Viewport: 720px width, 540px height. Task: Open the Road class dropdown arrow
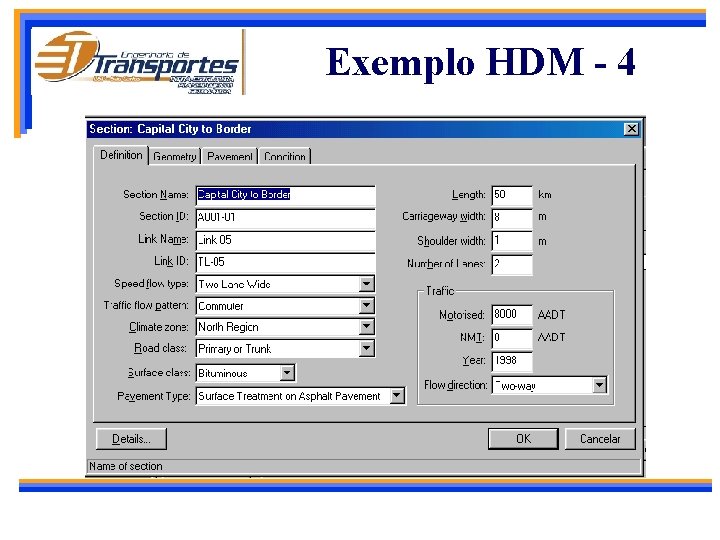(x=366, y=349)
